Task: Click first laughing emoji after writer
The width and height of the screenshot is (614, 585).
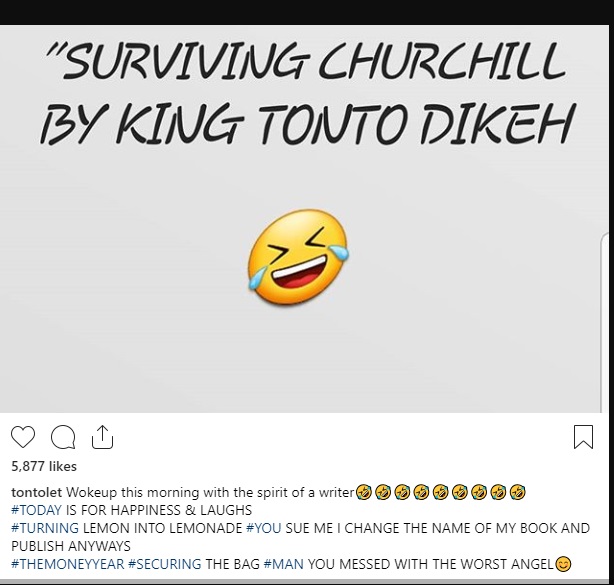Action: (x=363, y=492)
